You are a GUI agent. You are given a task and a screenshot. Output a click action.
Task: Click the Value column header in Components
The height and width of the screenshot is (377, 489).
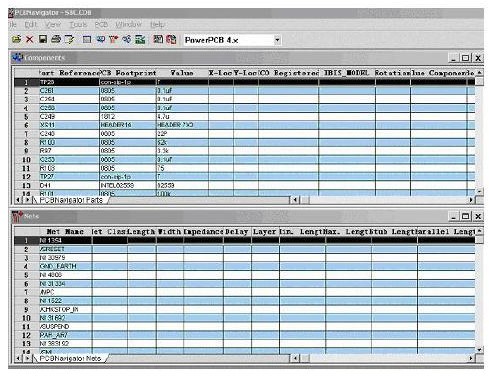182,73
